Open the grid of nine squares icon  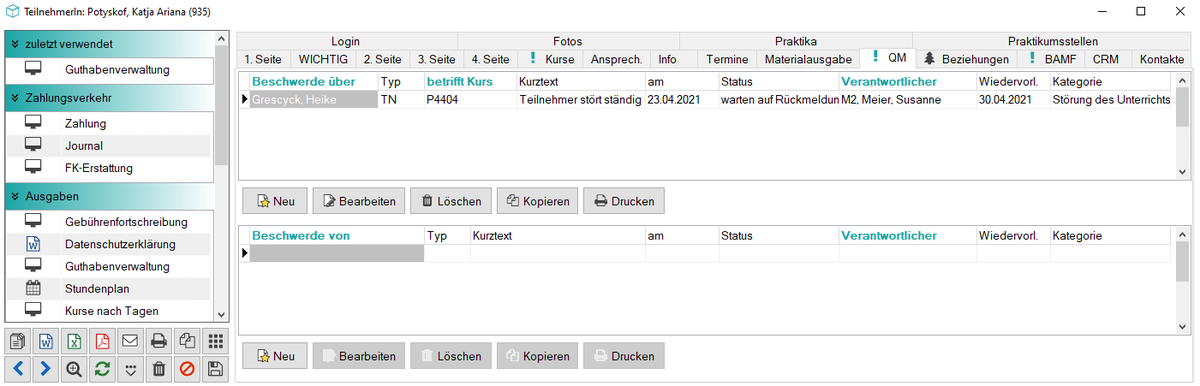pos(214,341)
